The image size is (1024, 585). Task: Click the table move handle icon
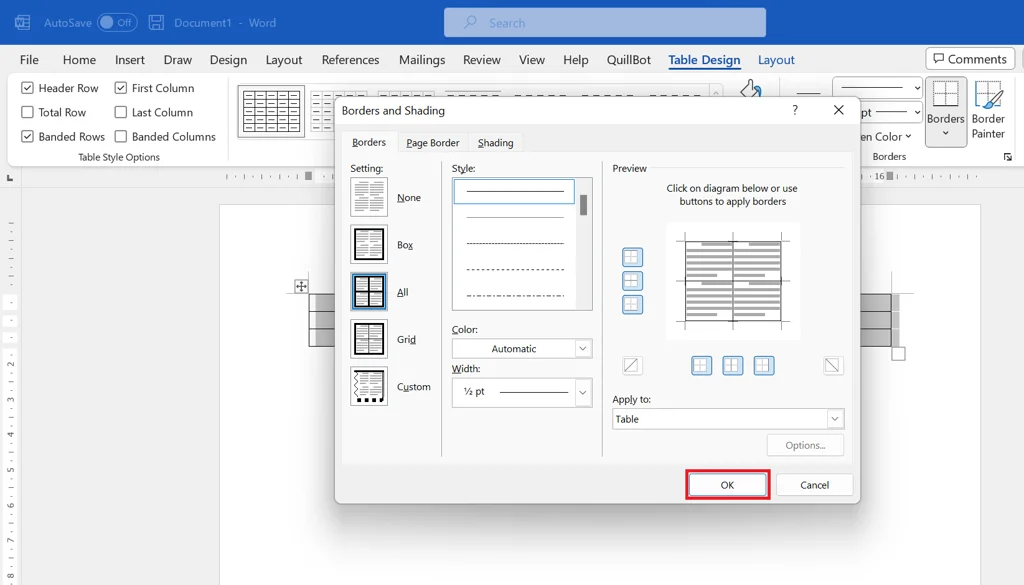coord(301,286)
